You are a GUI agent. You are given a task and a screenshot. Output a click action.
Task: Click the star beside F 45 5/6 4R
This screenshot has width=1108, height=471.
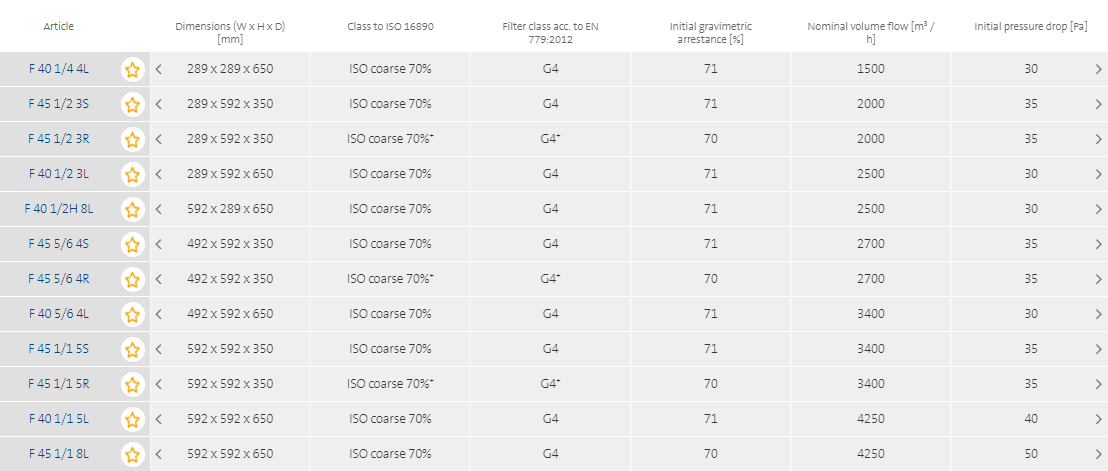pyautogui.click(x=132, y=279)
